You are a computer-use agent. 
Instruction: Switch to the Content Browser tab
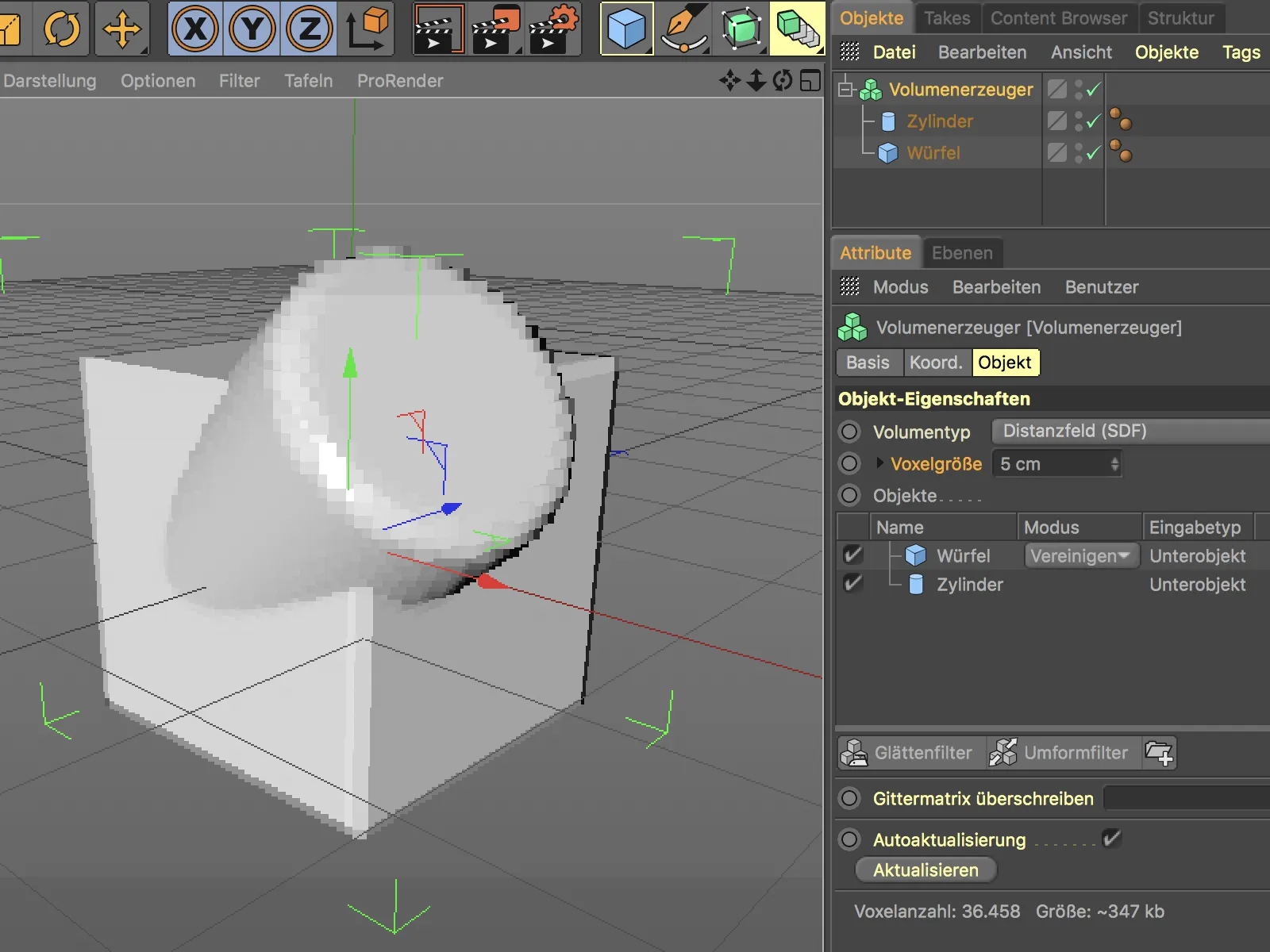click(x=1058, y=18)
